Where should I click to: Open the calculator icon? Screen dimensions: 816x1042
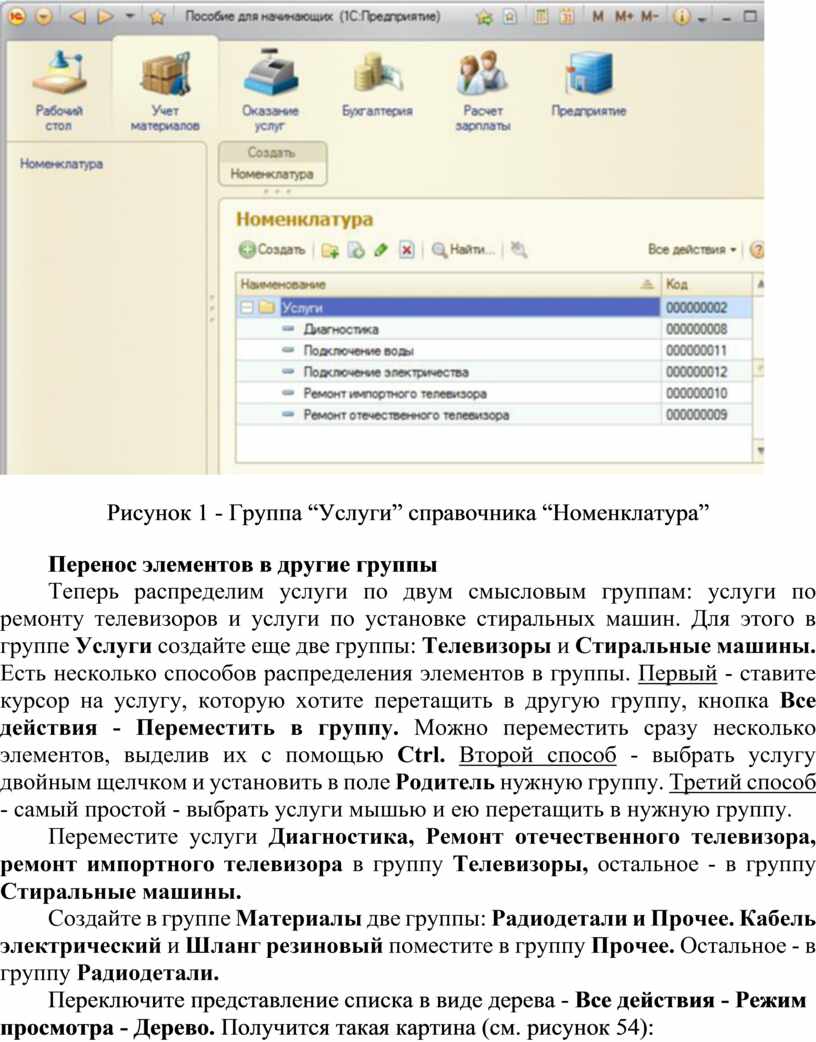click(x=542, y=17)
